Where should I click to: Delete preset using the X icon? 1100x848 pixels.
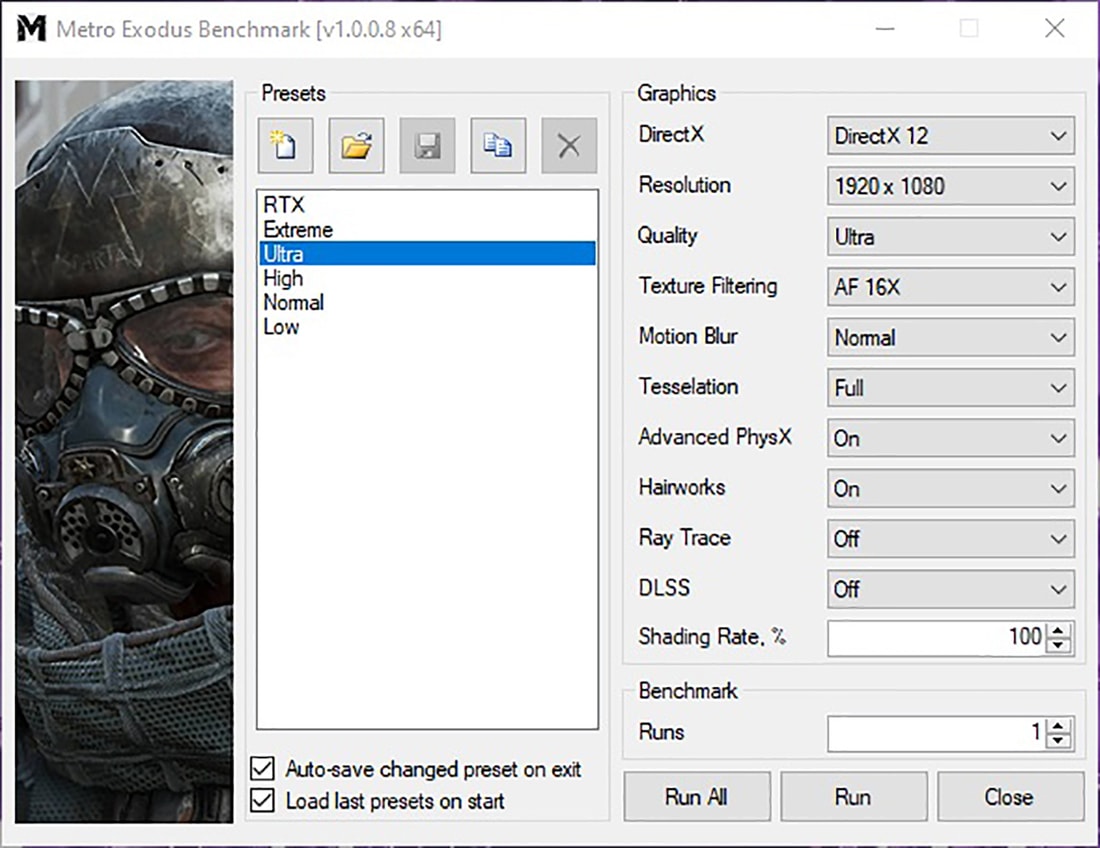click(569, 146)
